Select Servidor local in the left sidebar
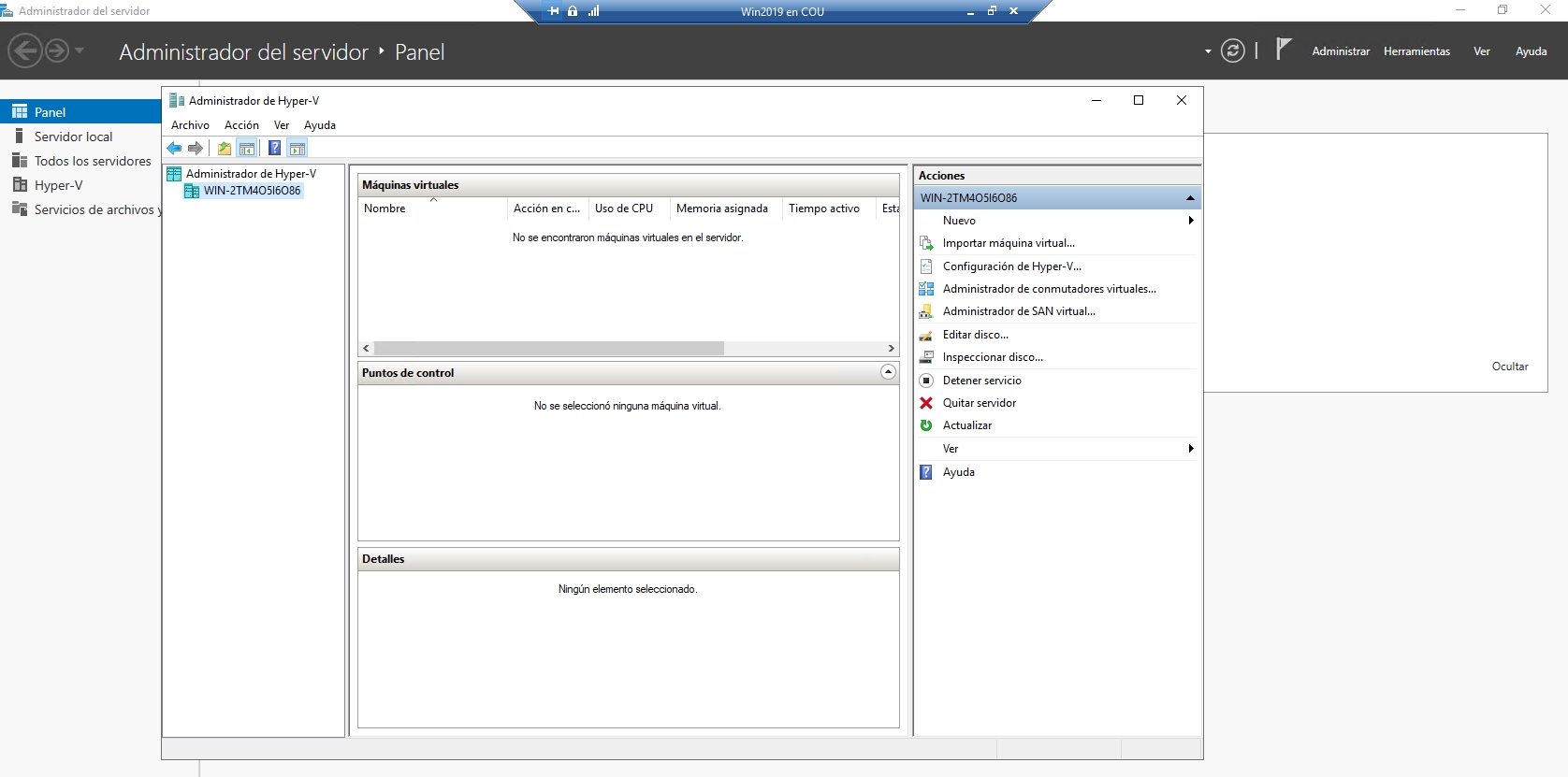 click(x=73, y=137)
